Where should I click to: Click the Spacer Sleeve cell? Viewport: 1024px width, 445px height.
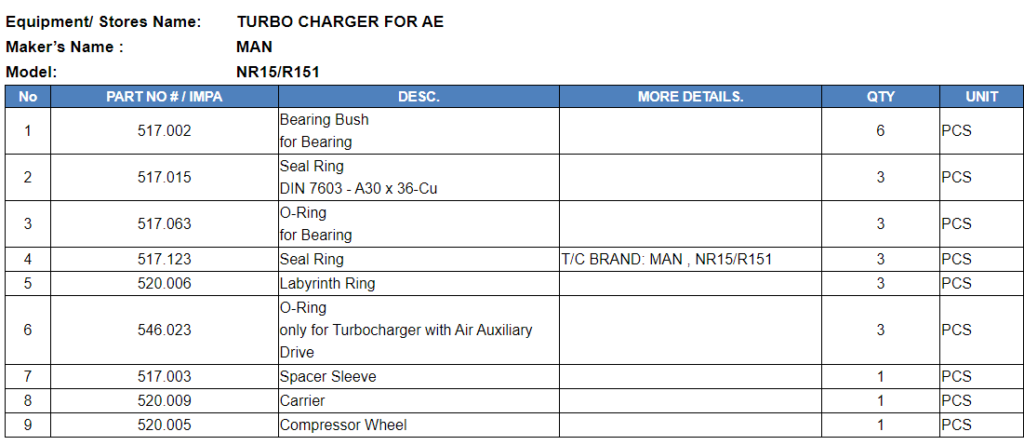click(x=328, y=377)
